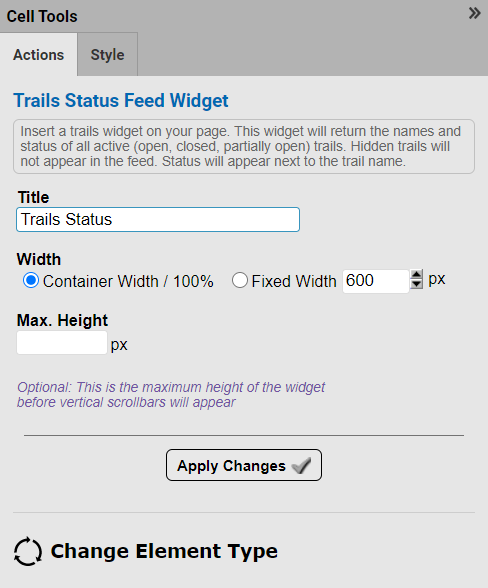The height and width of the screenshot is (588, 488).
Task: Choose Container Width by clicking its label text
Action: click(128, 281)
